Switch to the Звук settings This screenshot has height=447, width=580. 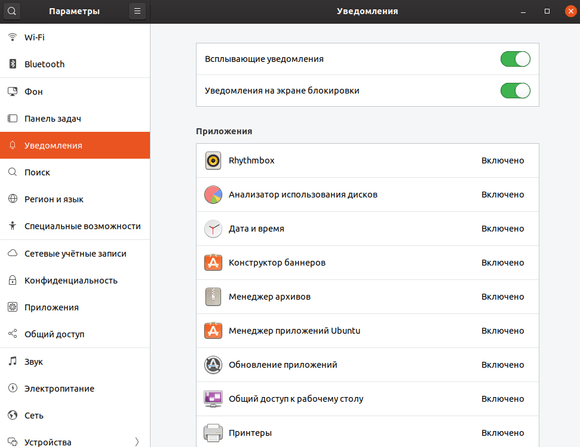click(75, 362)
